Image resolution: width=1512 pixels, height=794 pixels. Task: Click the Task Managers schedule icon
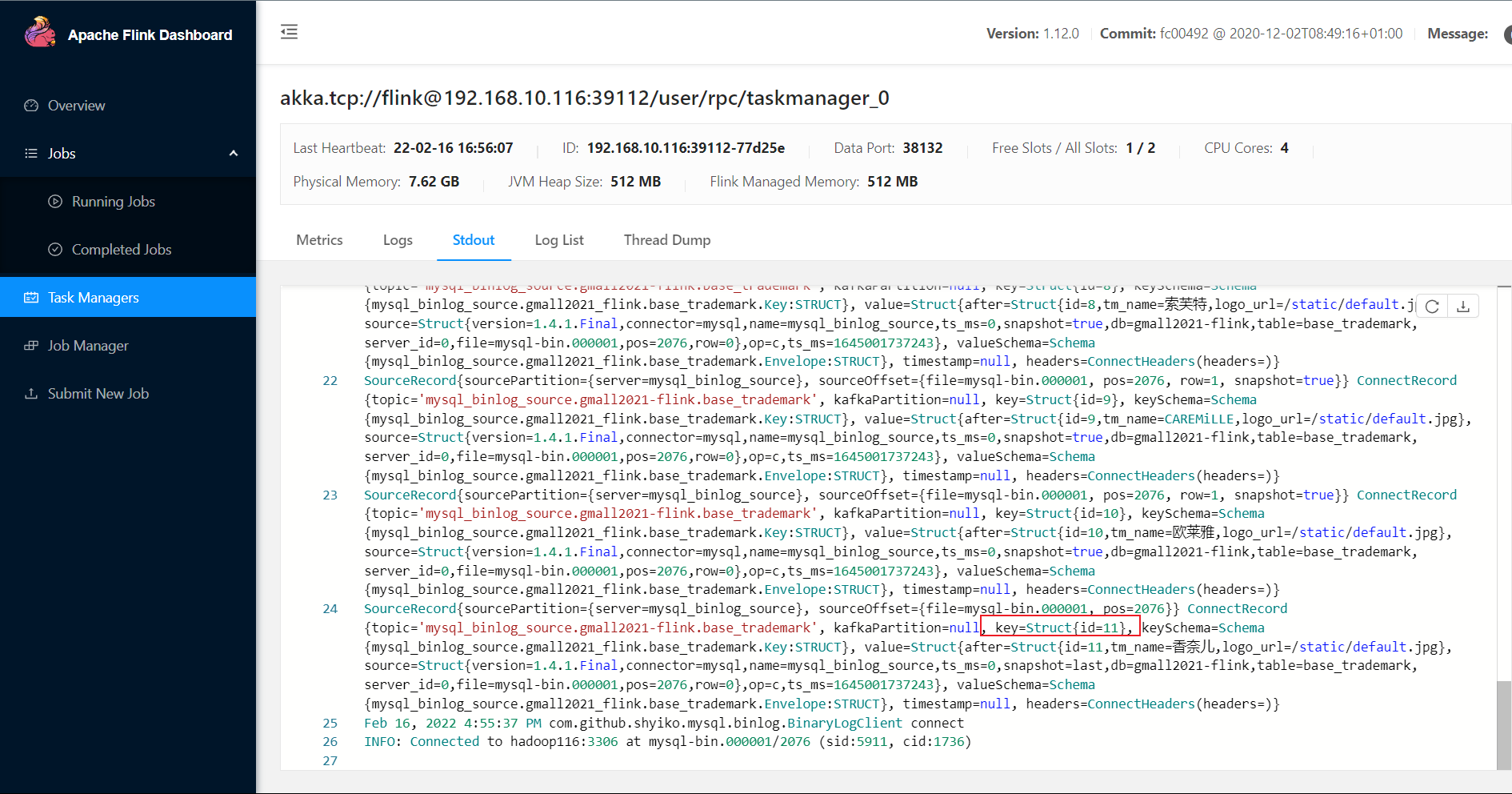31,298
